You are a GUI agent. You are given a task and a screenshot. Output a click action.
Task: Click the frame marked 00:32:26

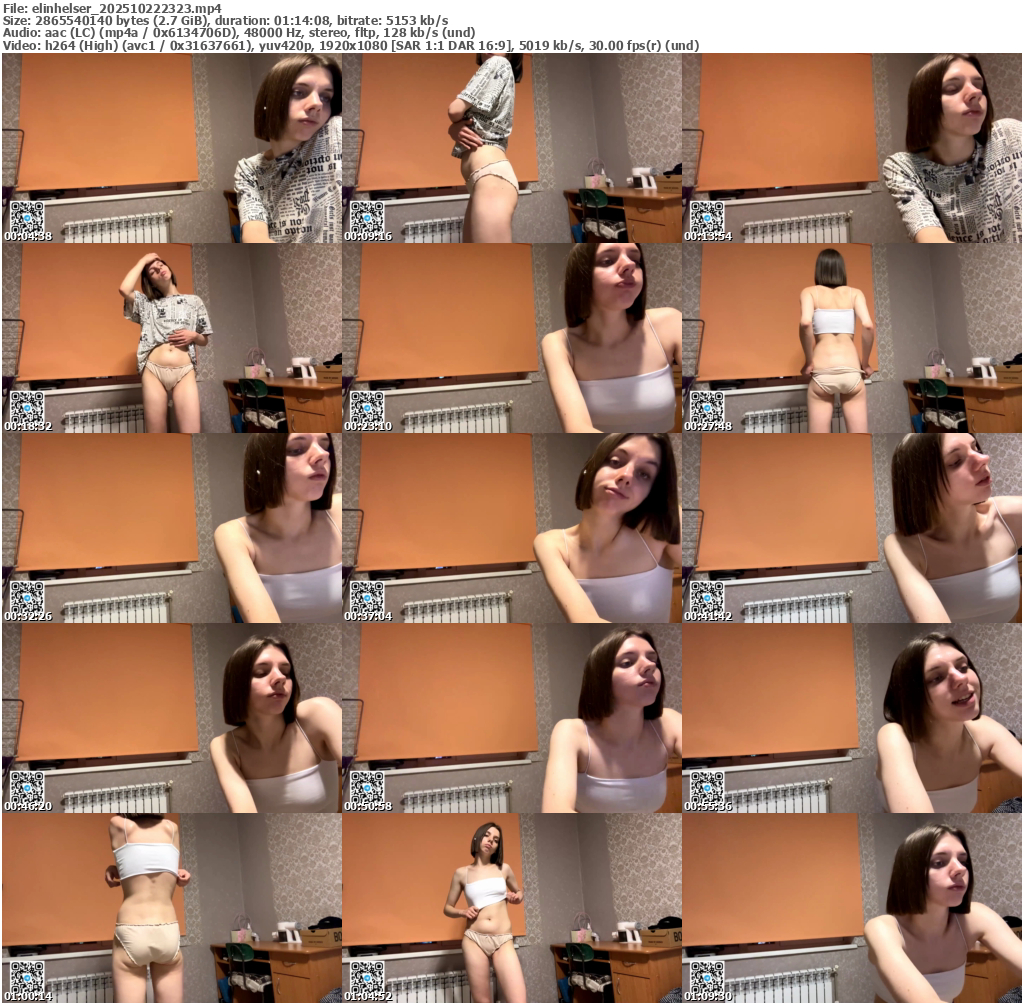172,528
